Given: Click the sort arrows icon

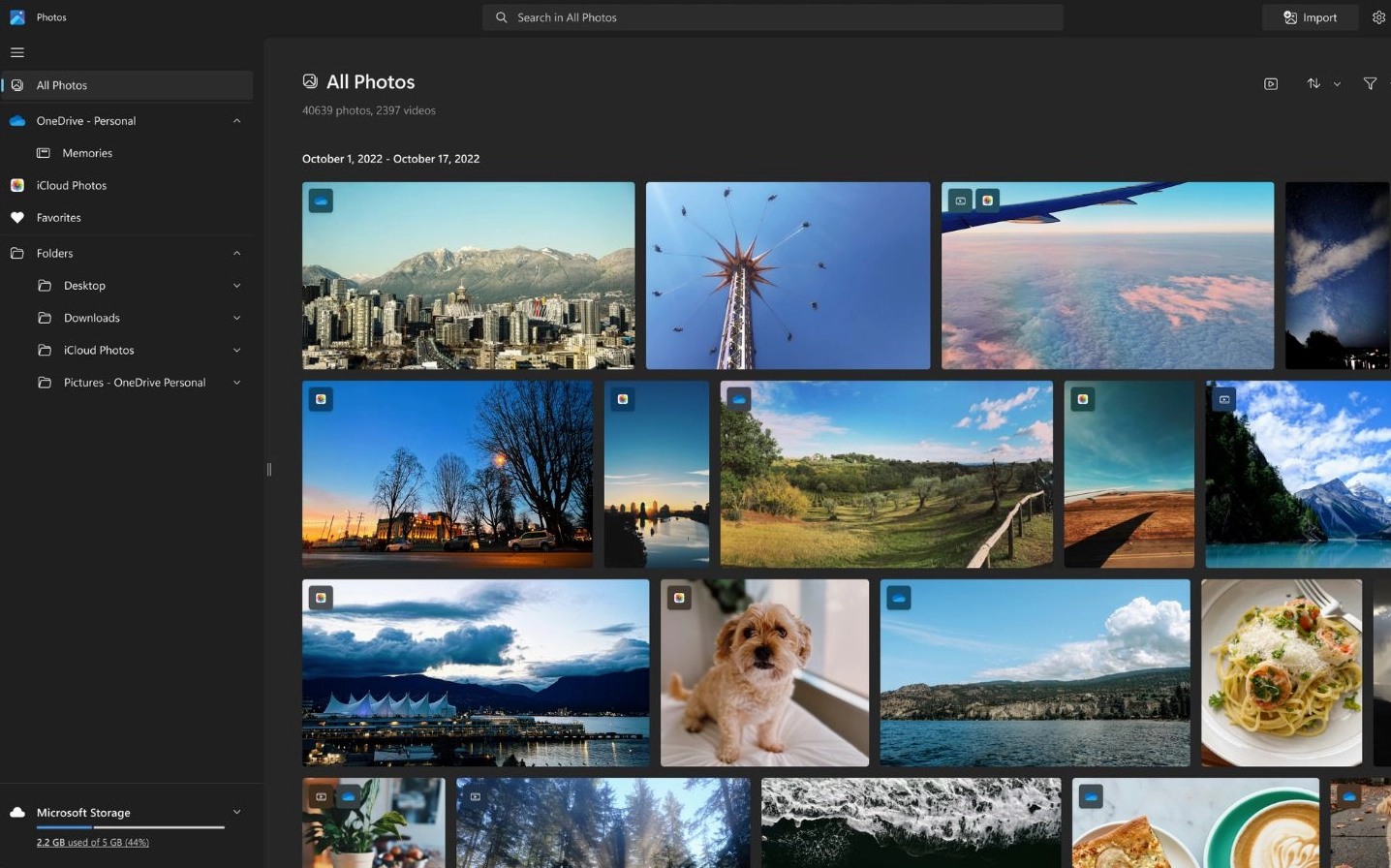Looking at the screenshot, I should click(x=1314, y=84).
